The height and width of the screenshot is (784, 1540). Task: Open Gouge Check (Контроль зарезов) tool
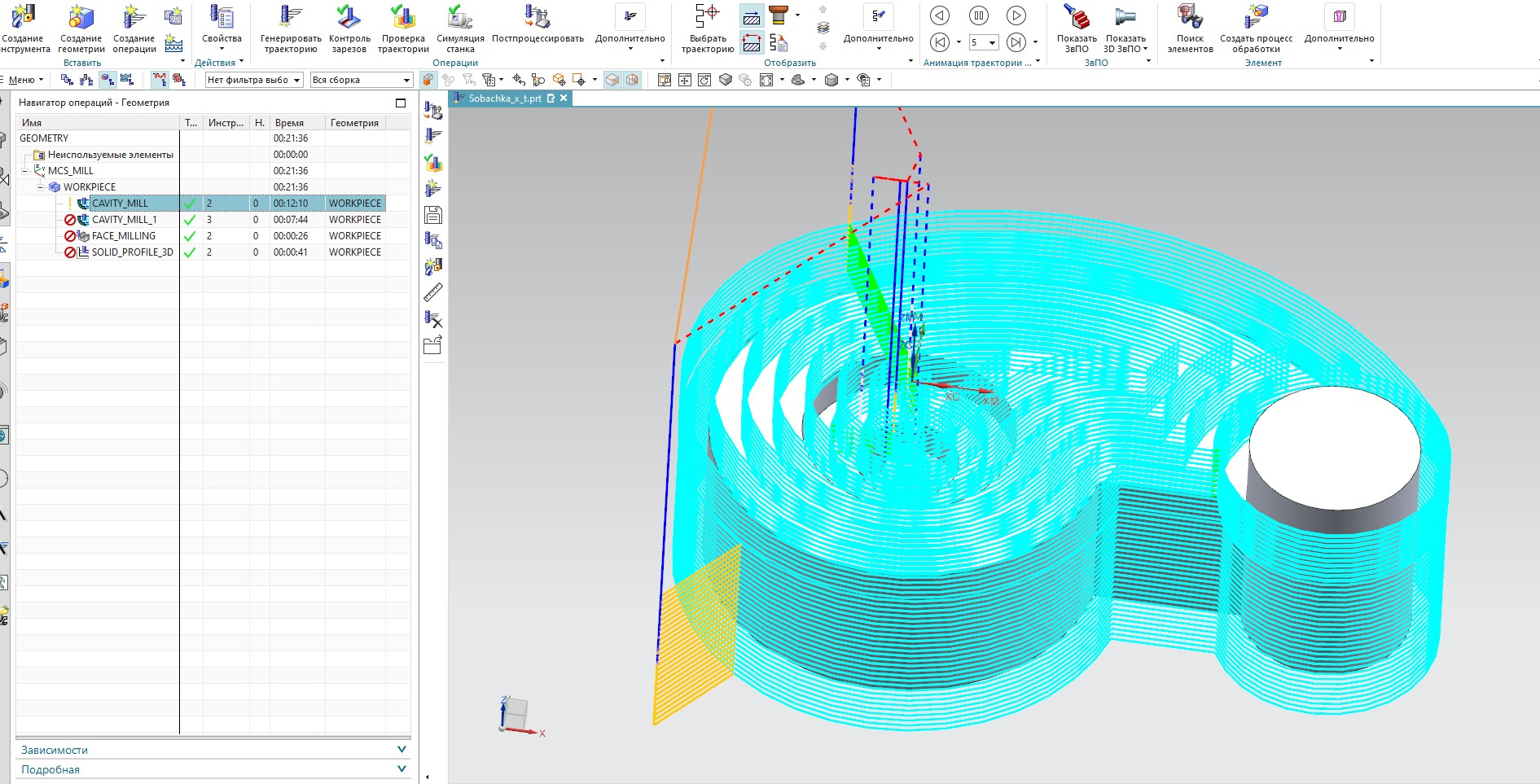coord(349,18)
